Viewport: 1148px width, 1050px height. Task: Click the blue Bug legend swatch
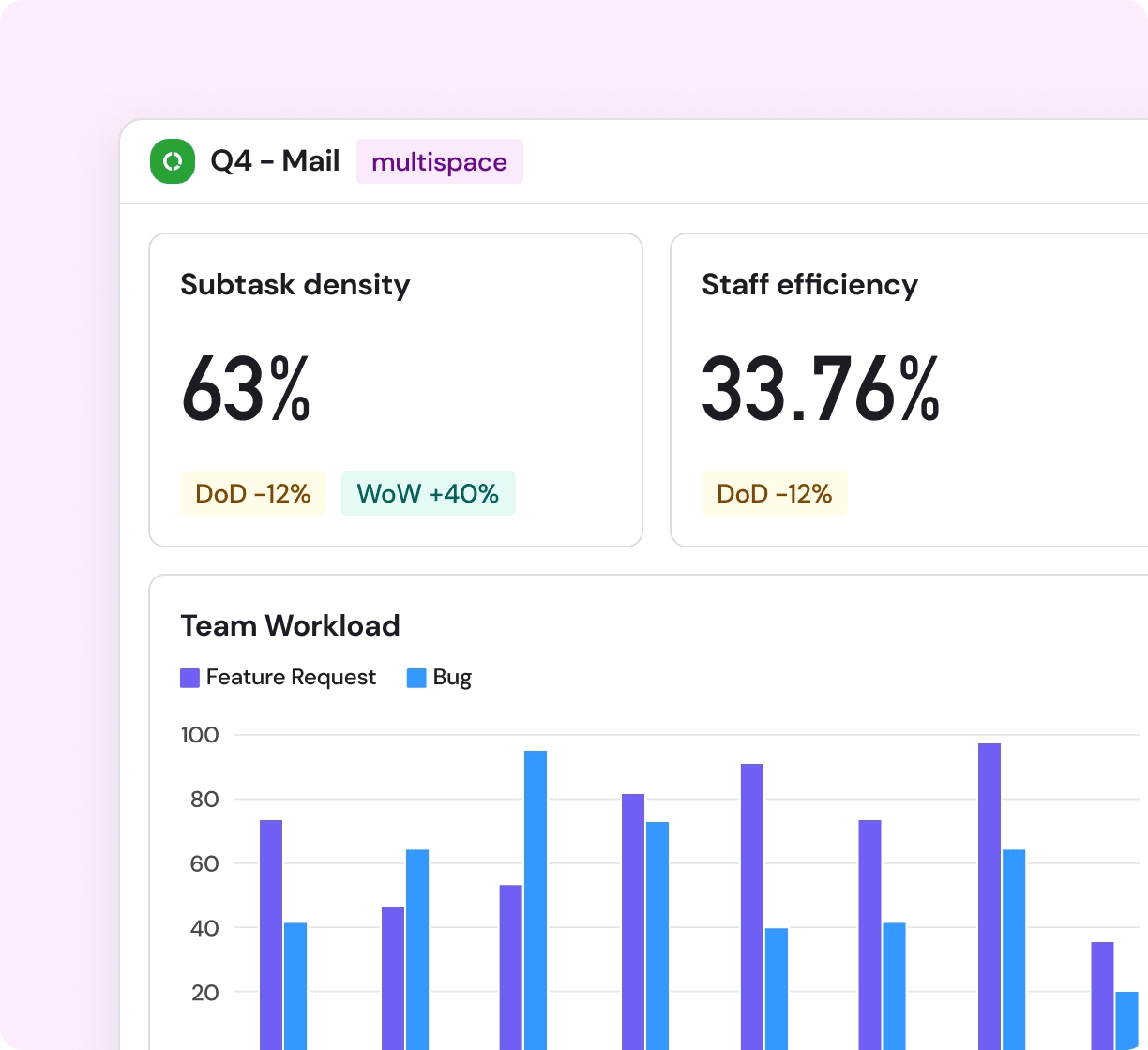[x=416, y=678]
